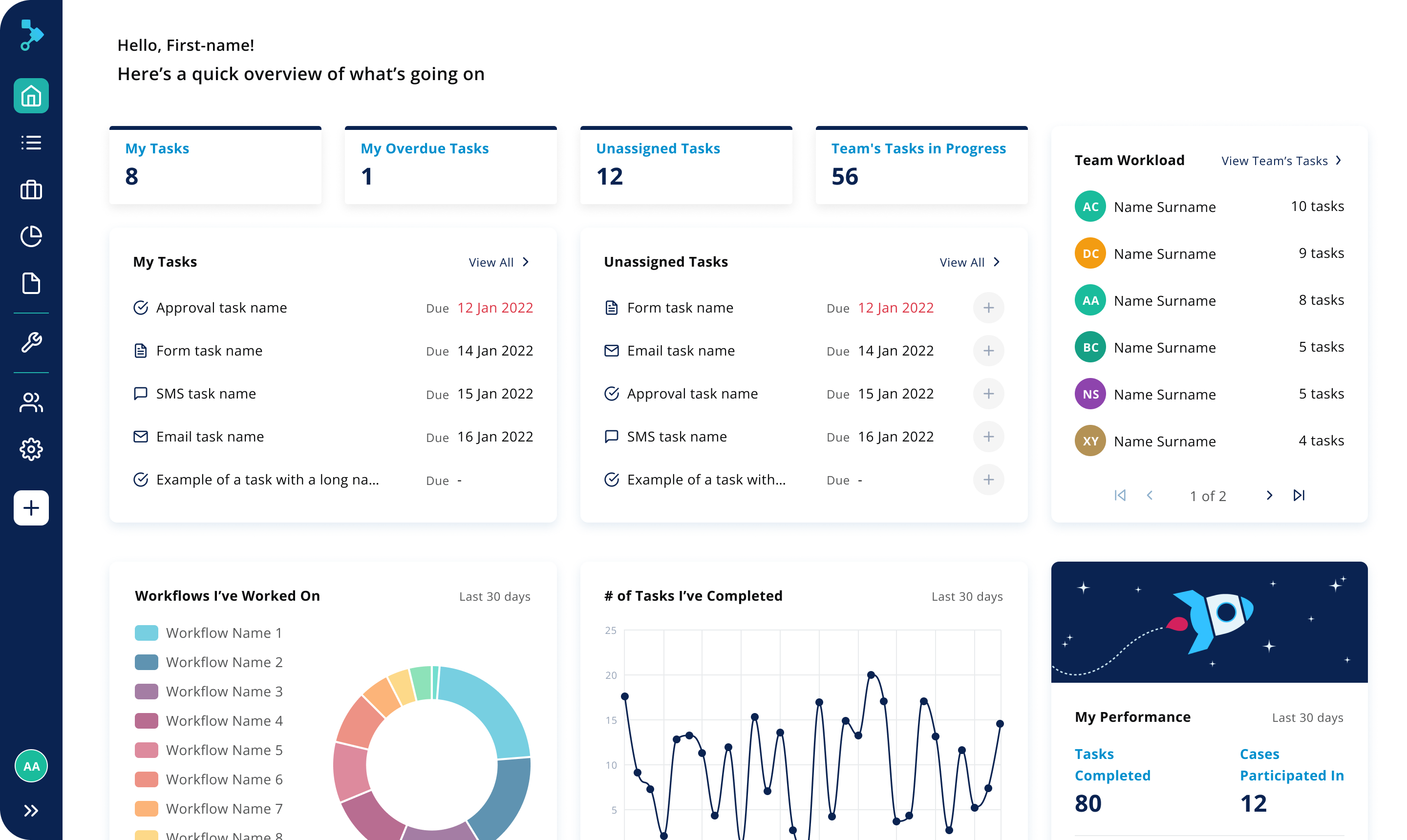Click the Workflow Name 1 color swatch
This screenshot has width=1407, height=840.
pos(146,633)
